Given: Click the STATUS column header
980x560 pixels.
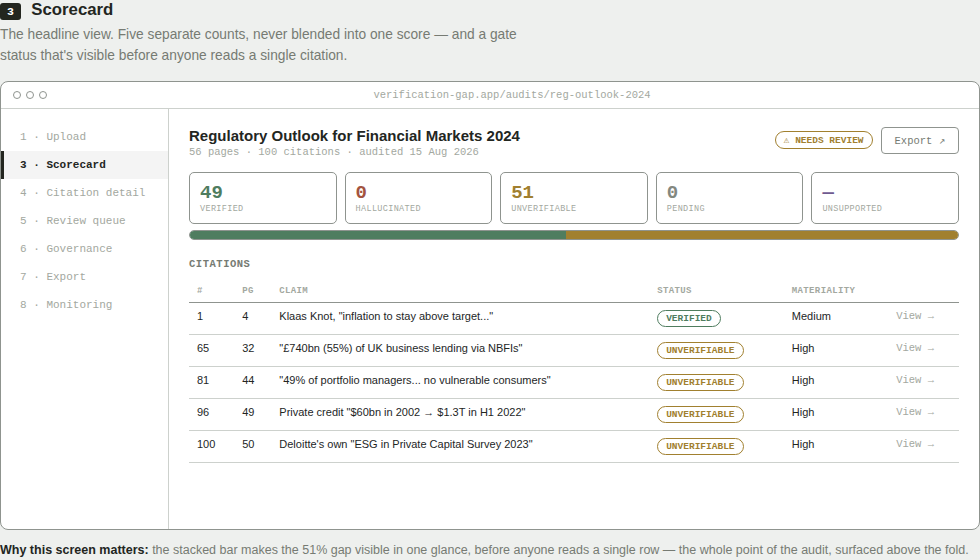Looking at the screenshot, I should (x=674, y=290).
